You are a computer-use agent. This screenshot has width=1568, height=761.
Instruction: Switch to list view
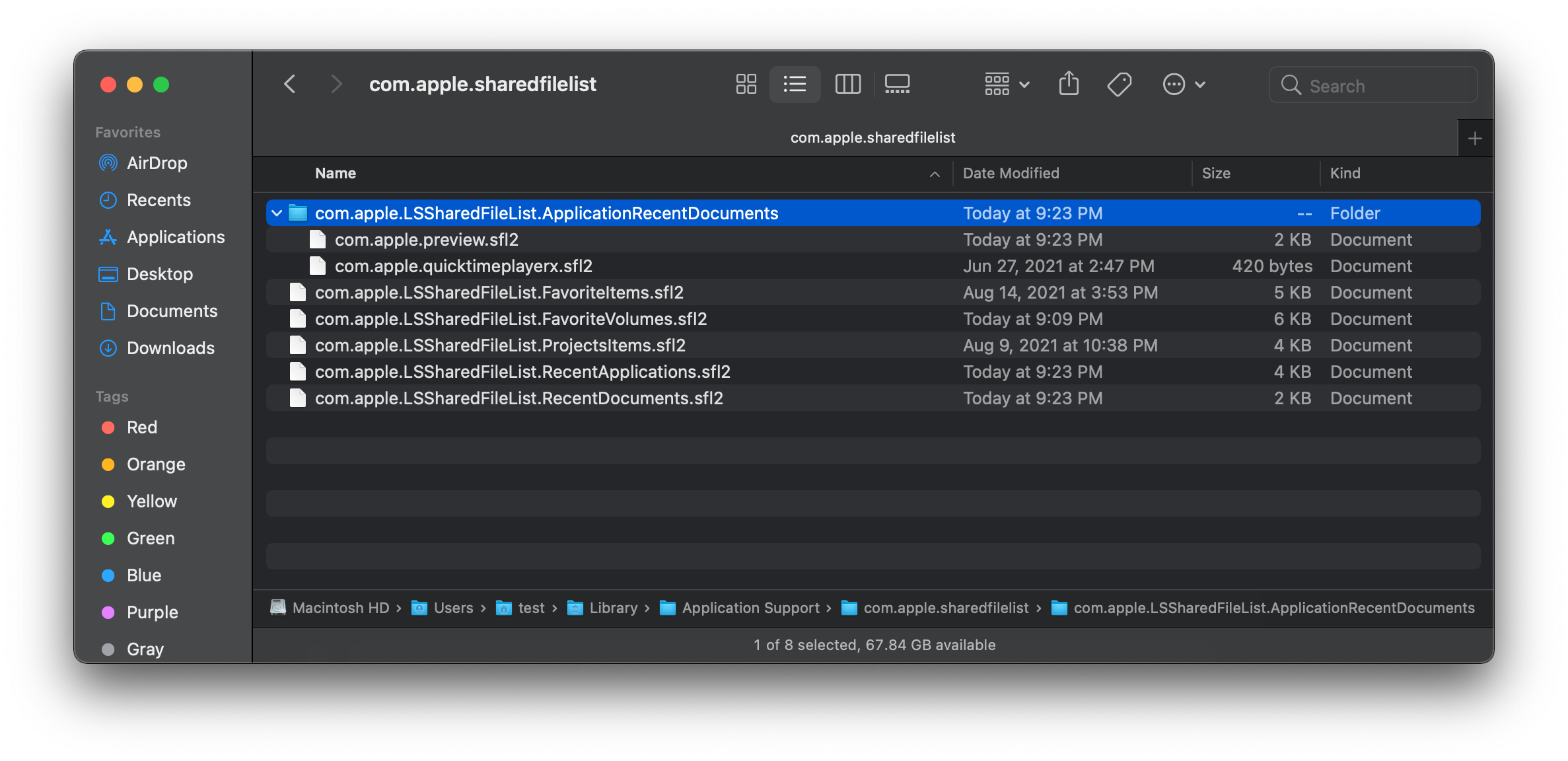pyautogui.click(x=795, y=85)
